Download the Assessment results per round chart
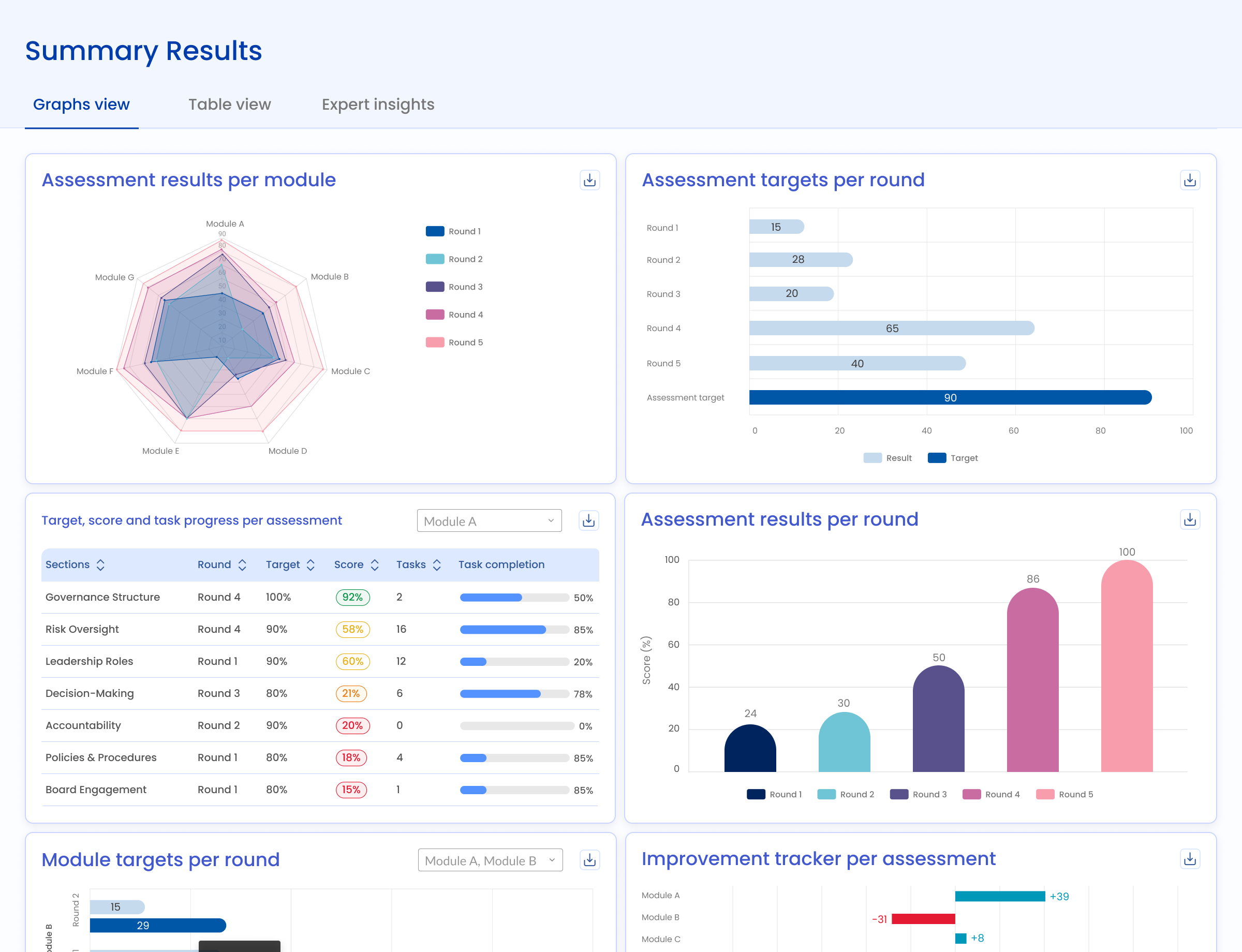 pos(1190,519)
